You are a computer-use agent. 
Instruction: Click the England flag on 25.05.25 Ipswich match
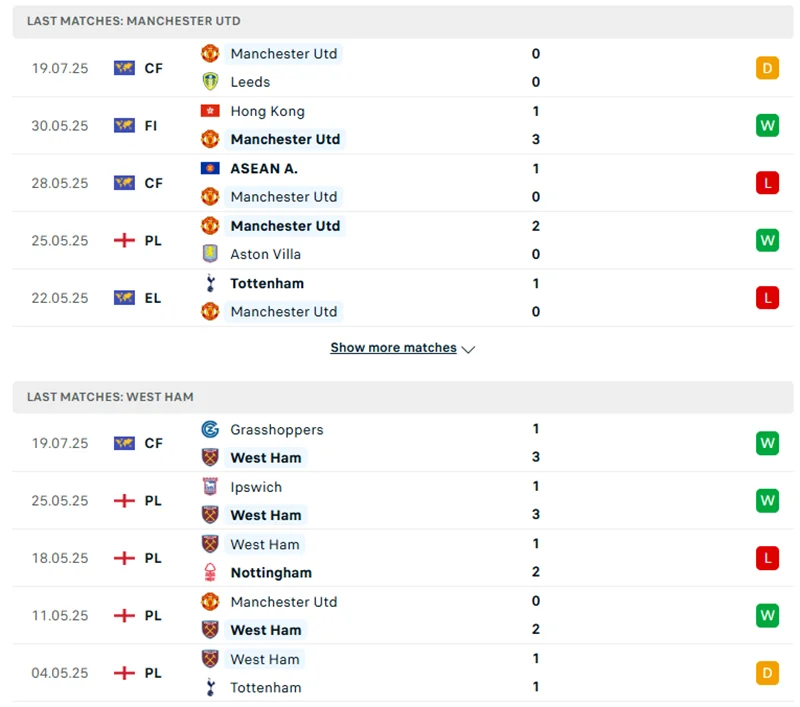[x=124, y=501]
